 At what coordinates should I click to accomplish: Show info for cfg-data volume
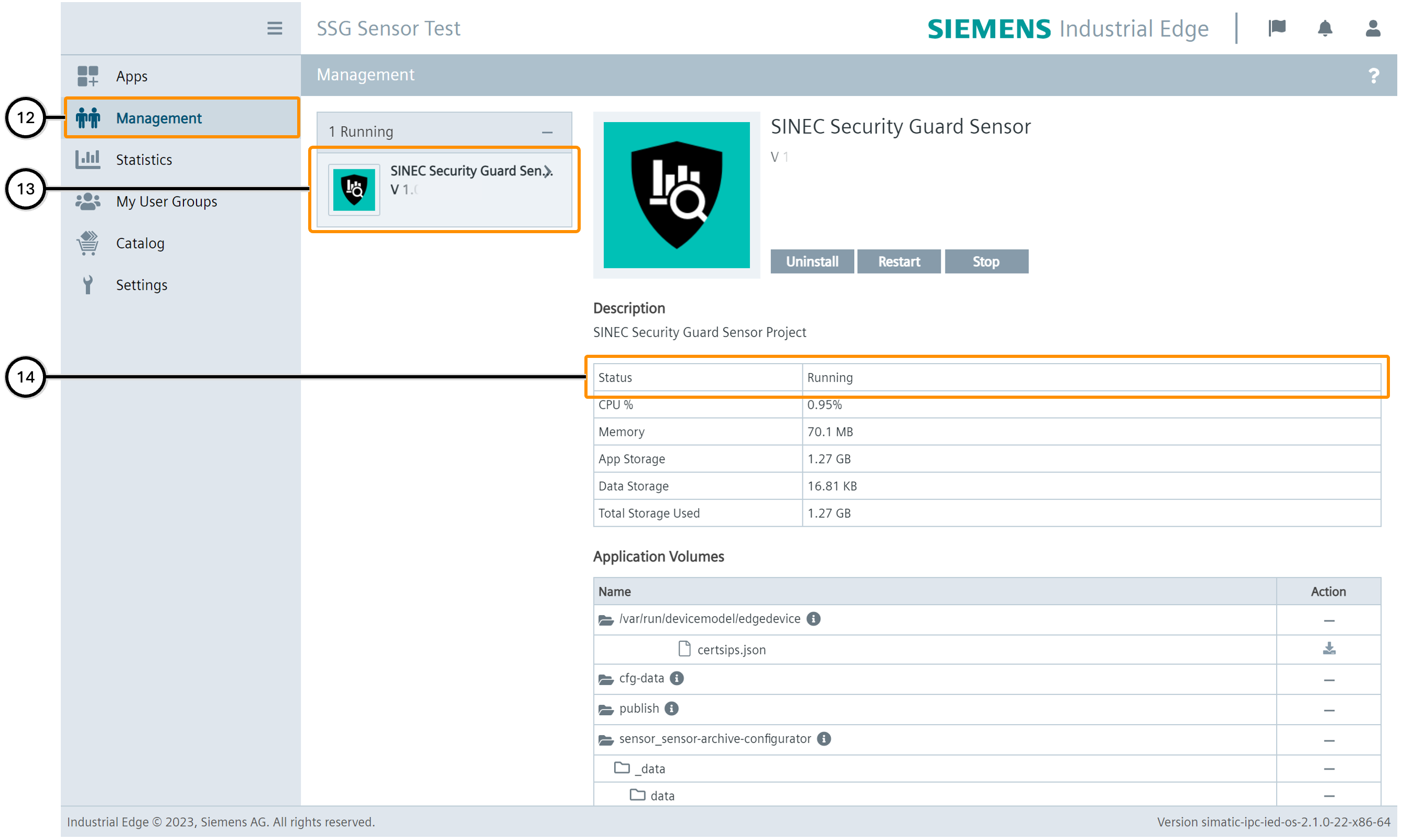click(x=677, y=678)
